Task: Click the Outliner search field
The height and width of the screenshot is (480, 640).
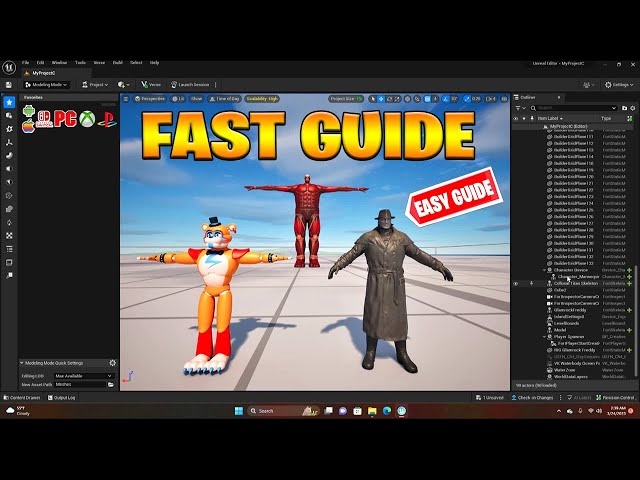Action: [573, 108]
